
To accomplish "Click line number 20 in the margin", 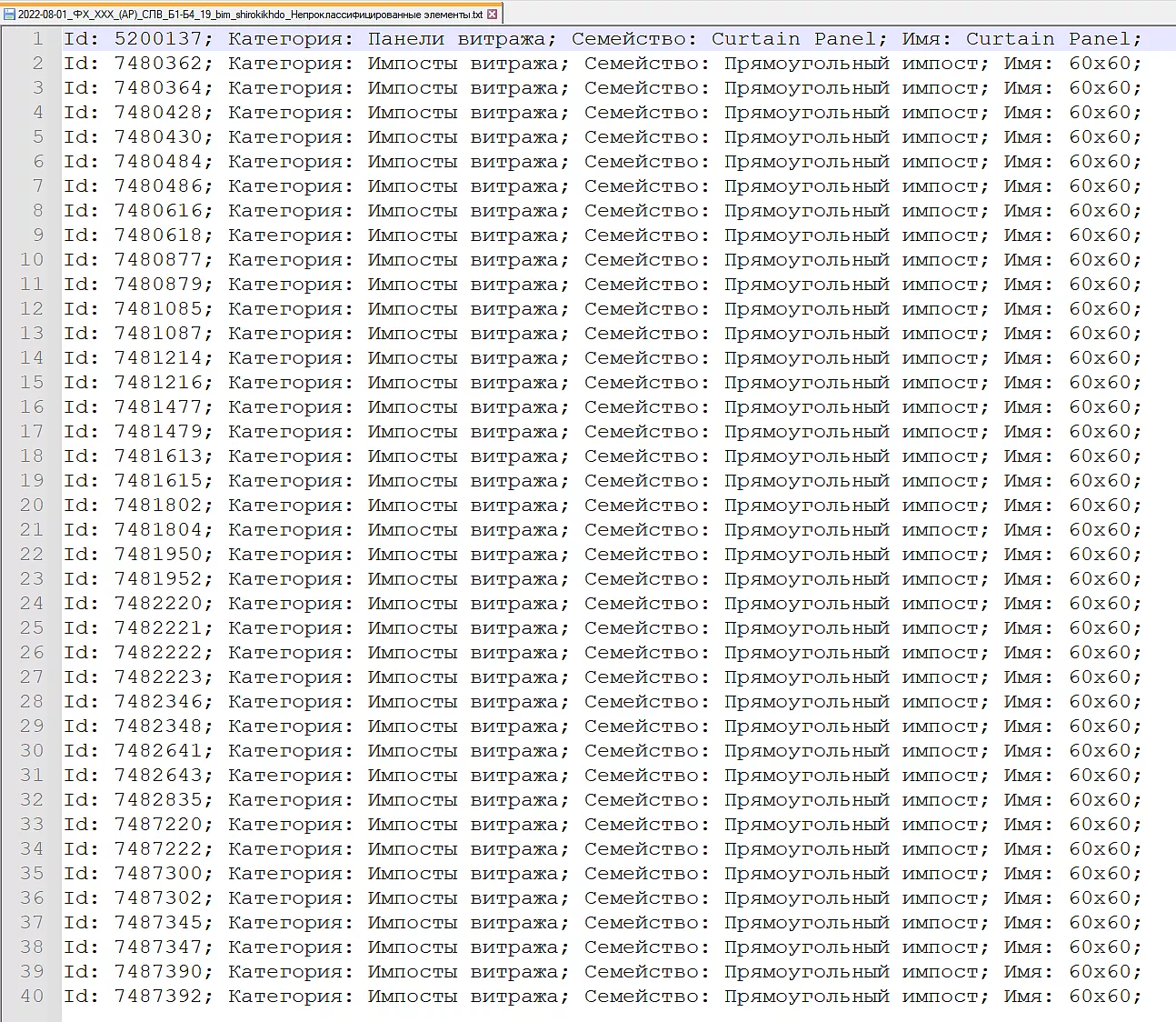I will 32,506.
